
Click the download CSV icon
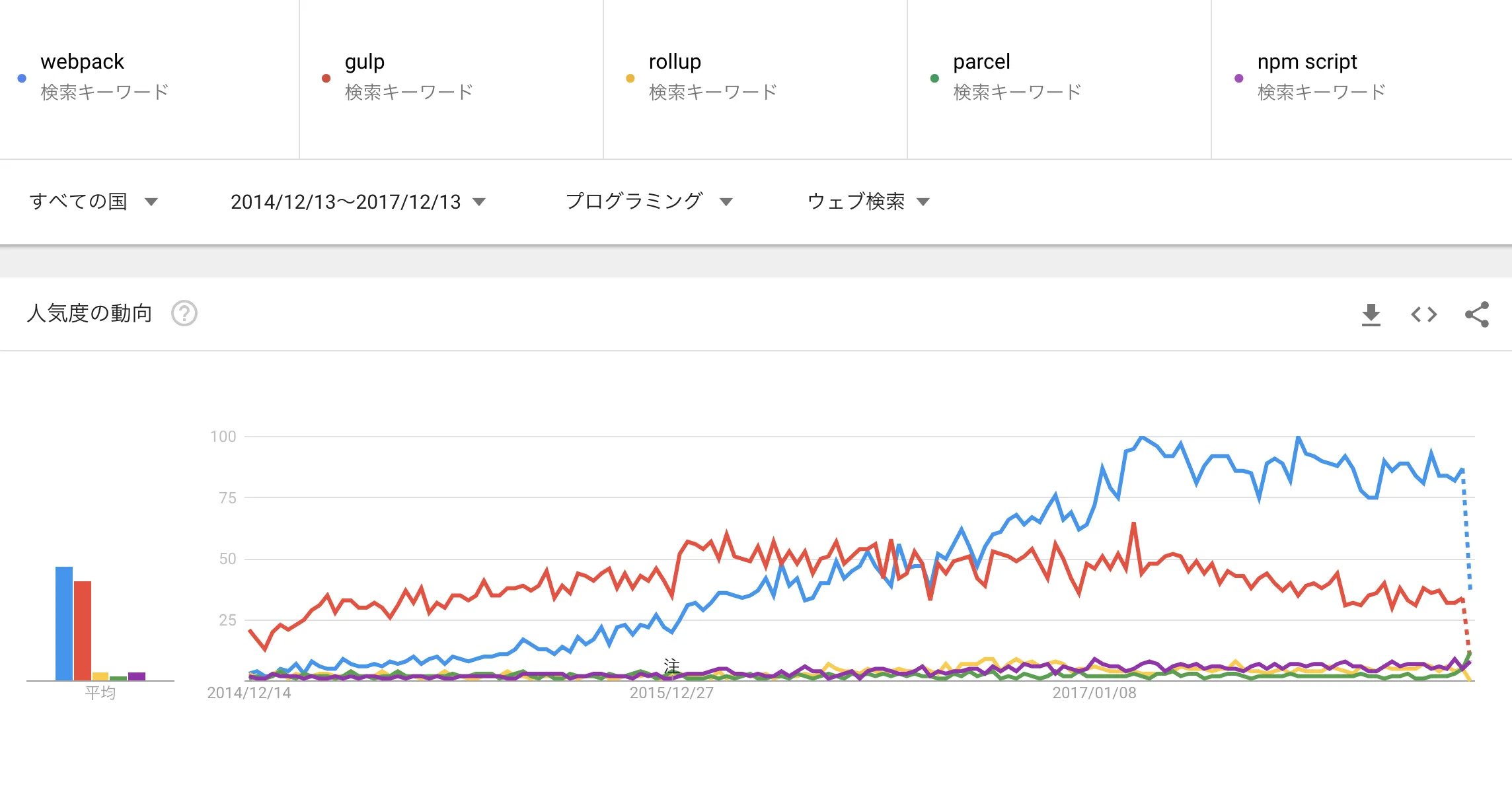1372,314
